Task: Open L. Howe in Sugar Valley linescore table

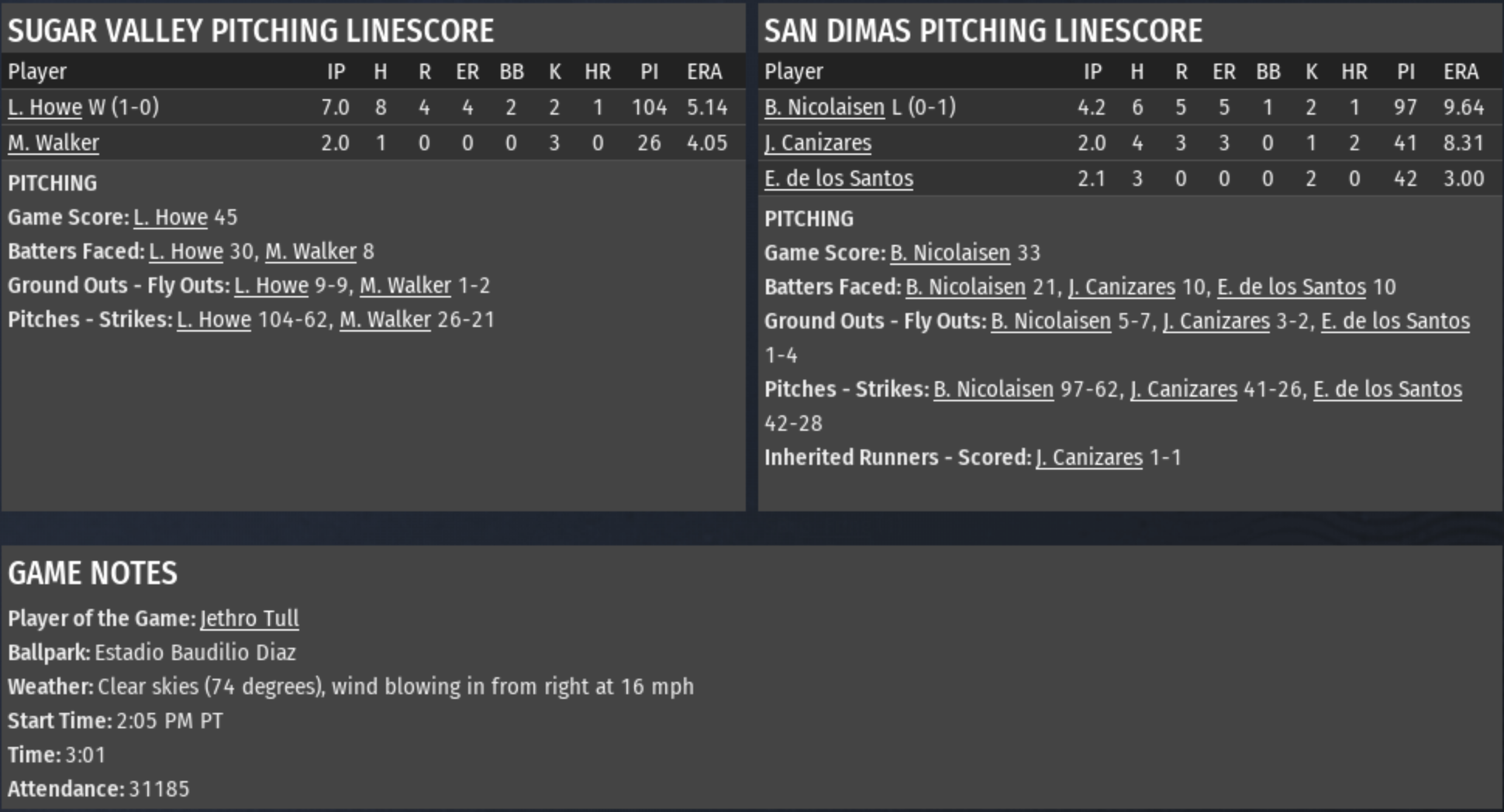Action: (x=44, y=107)
